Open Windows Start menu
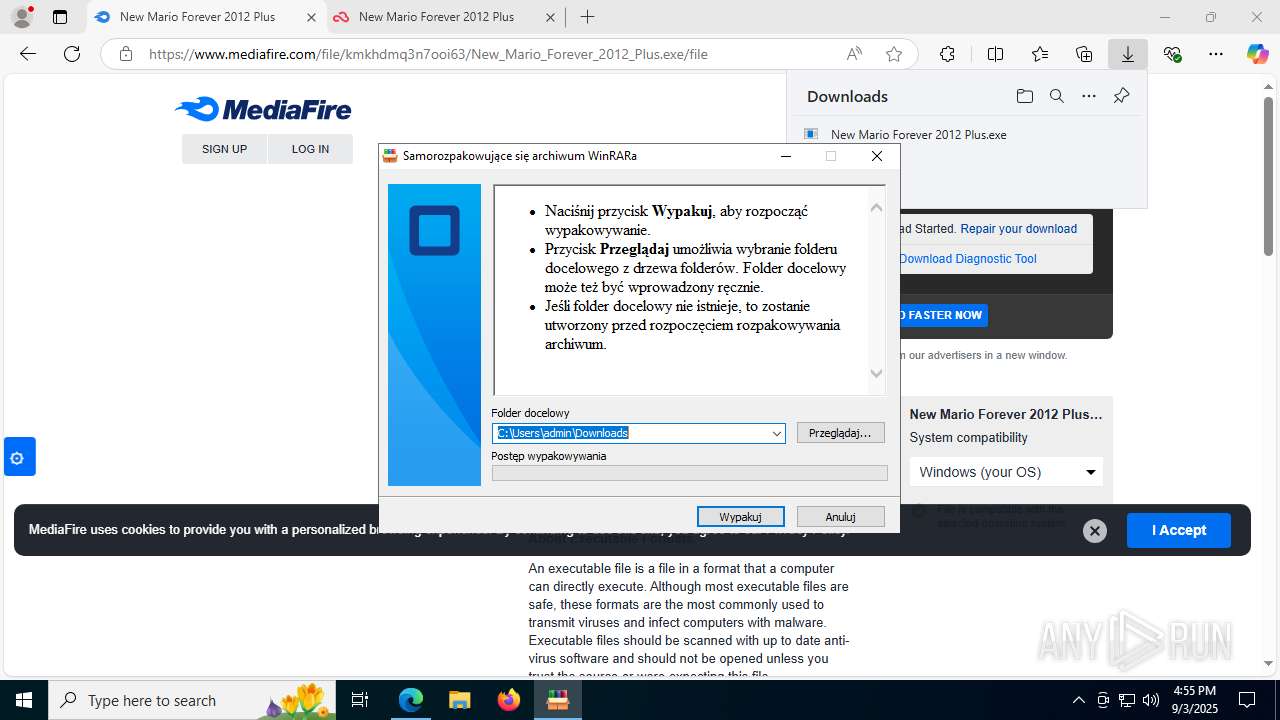Viewport: 1280px width, 720px height. [24, 700]
